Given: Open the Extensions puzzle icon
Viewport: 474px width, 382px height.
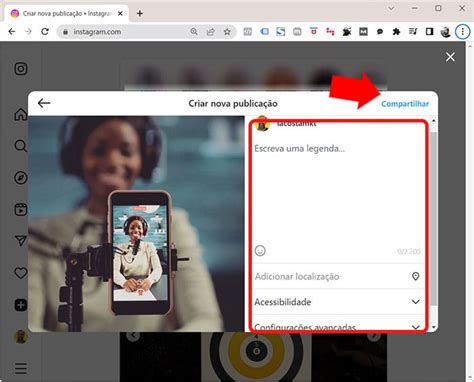Looking at the screenshot, I should pyautogui.click(x=396, y=32).
